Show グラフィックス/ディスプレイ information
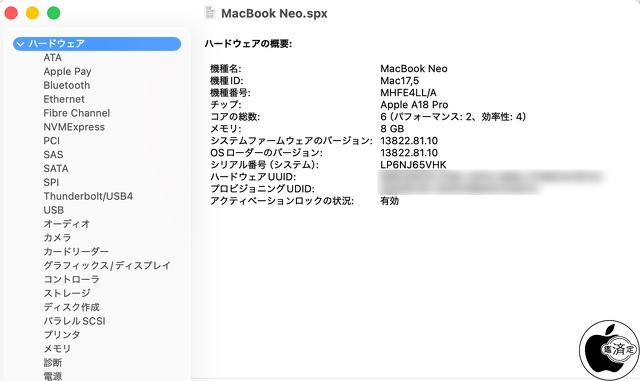The height and width of the screenshot is (381, 640). point(107,265)
